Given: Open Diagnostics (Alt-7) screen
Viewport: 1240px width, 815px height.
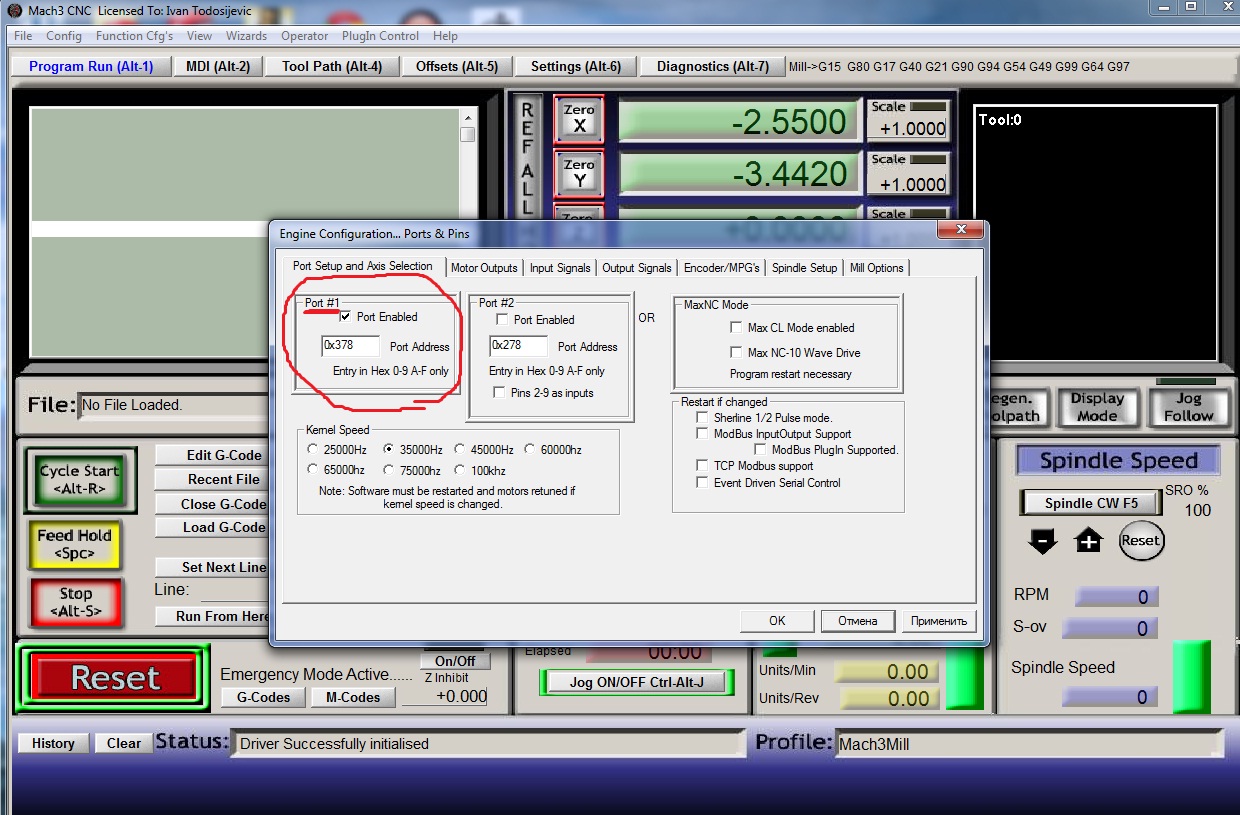Looking at the screenshot, I should (712, 66).
